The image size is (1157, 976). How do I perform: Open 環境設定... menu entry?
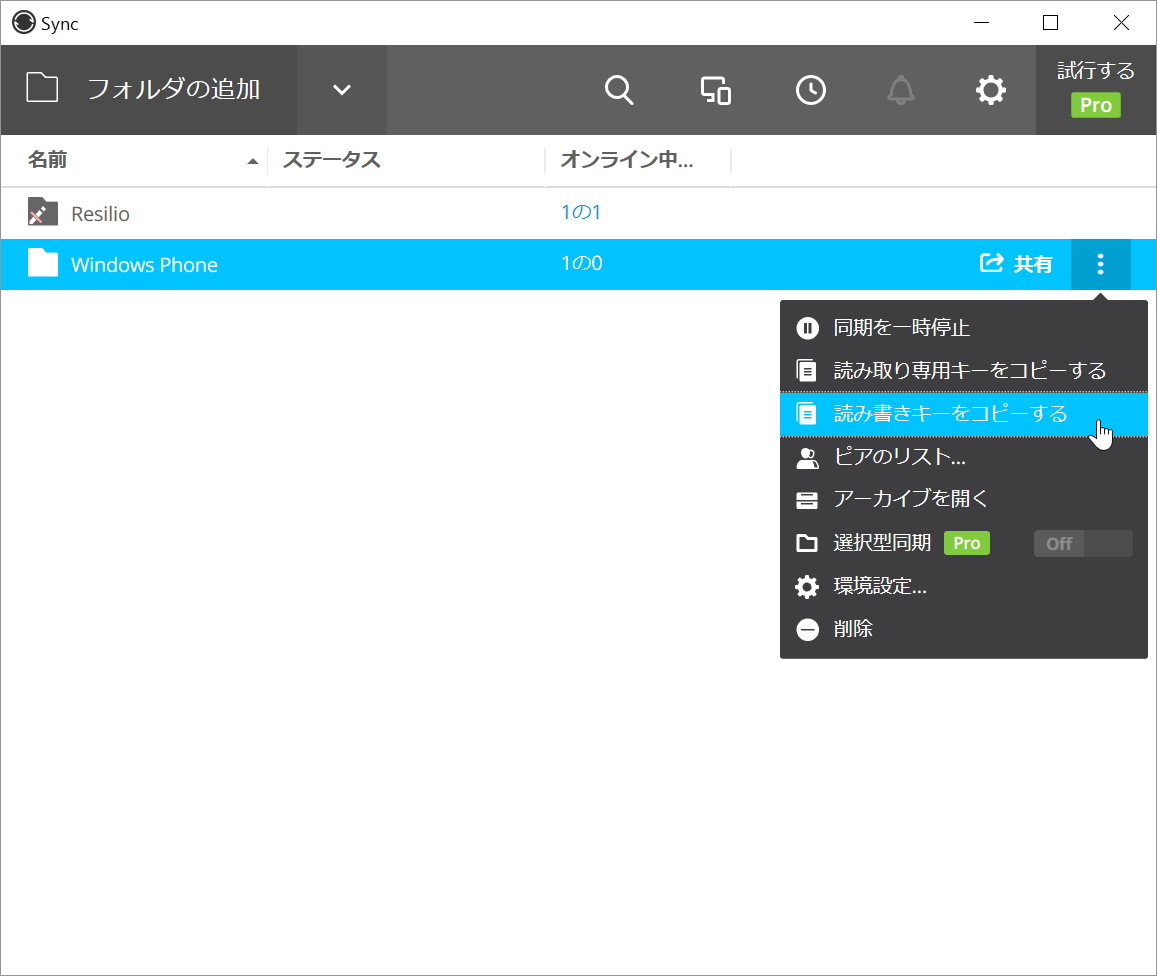(x=964, y=586)
